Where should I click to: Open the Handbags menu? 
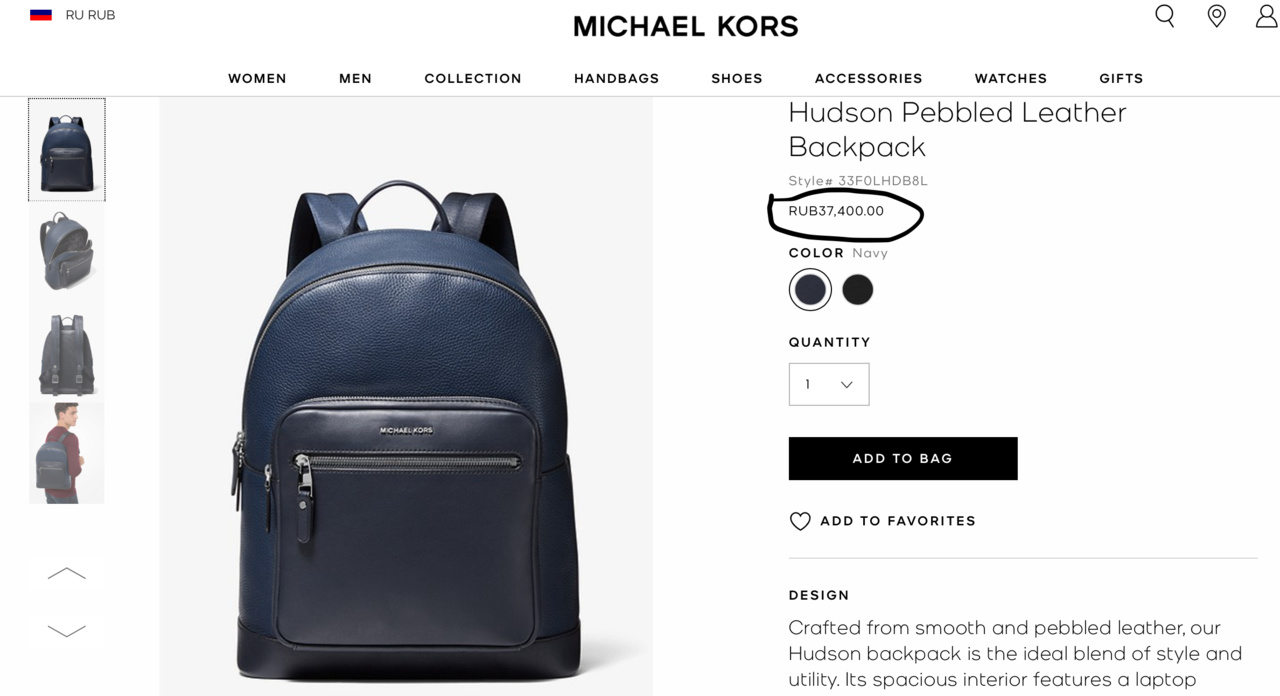pos(616,78)
